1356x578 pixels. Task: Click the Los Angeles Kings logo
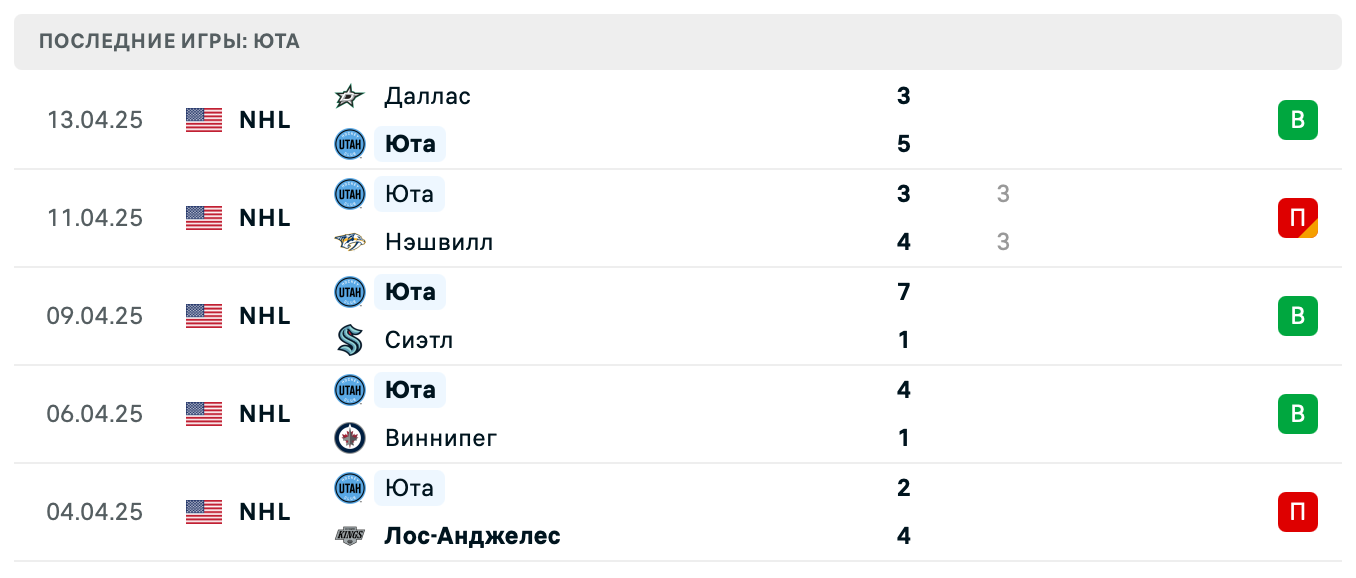pyautogui.click(x=349, y=536)
